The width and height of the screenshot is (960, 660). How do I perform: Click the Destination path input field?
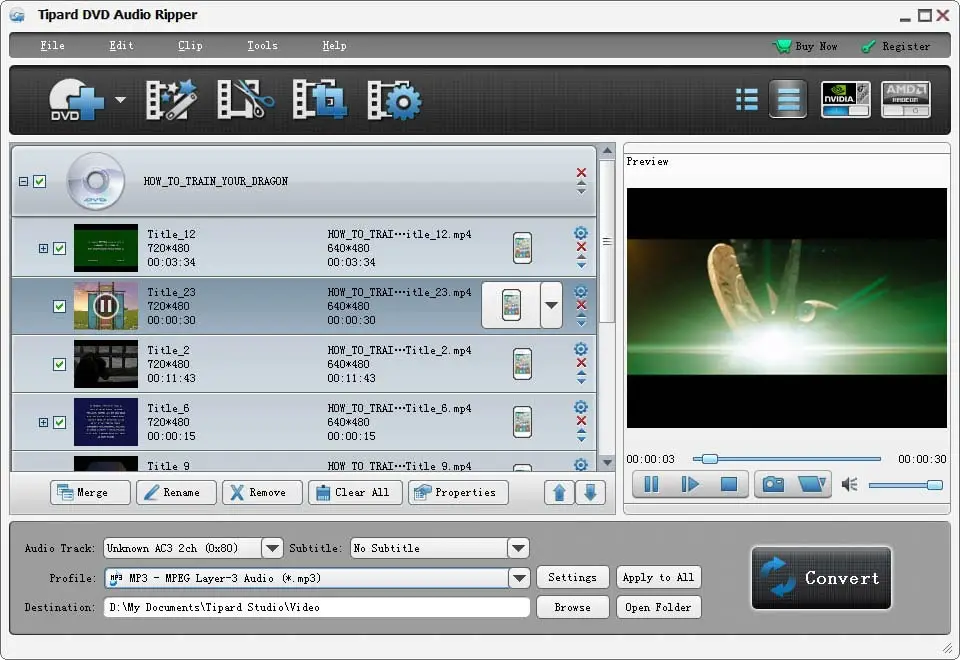click(x=317, y=607)
